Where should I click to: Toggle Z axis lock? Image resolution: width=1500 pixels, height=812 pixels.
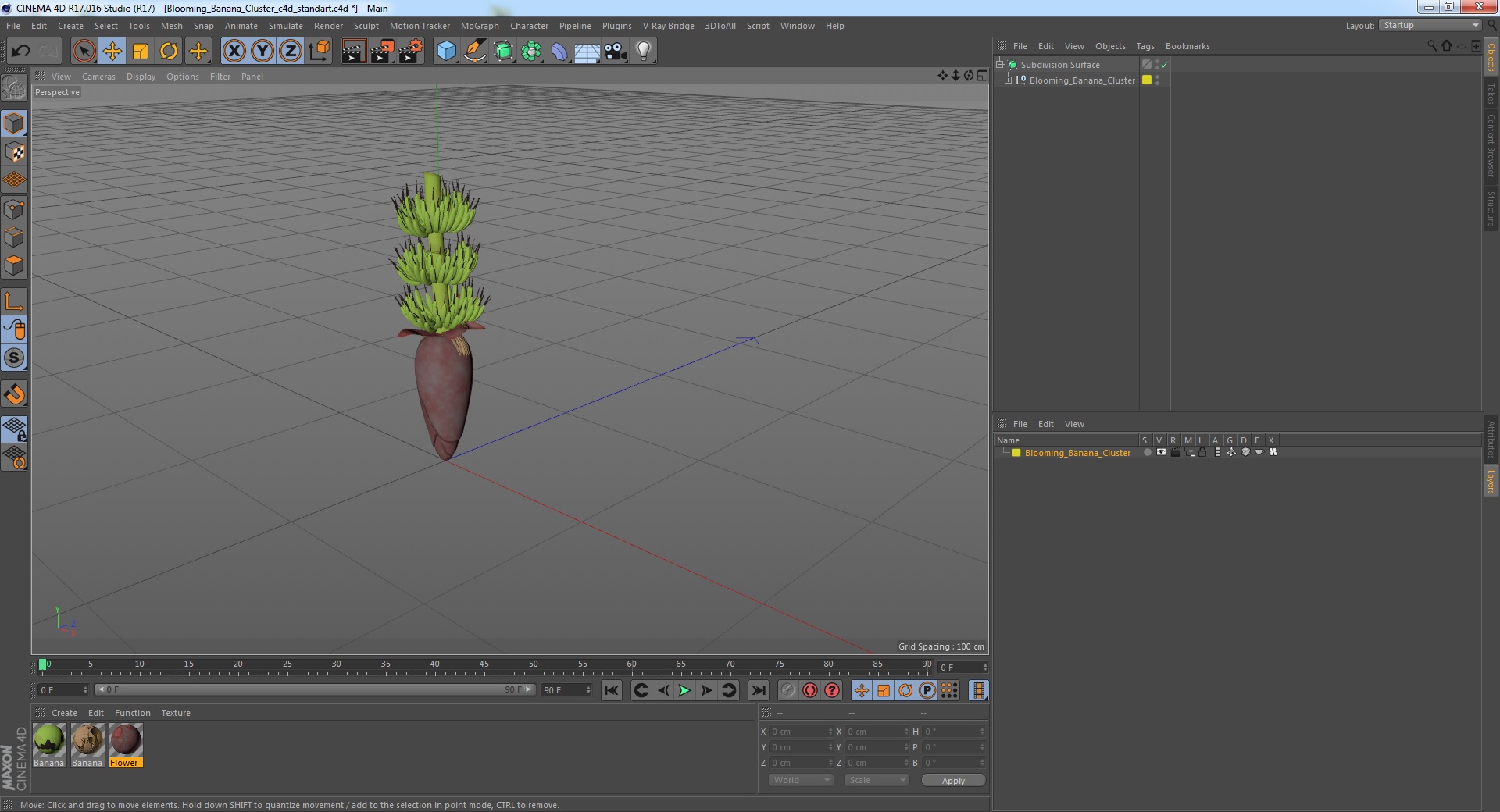point(291,52)
